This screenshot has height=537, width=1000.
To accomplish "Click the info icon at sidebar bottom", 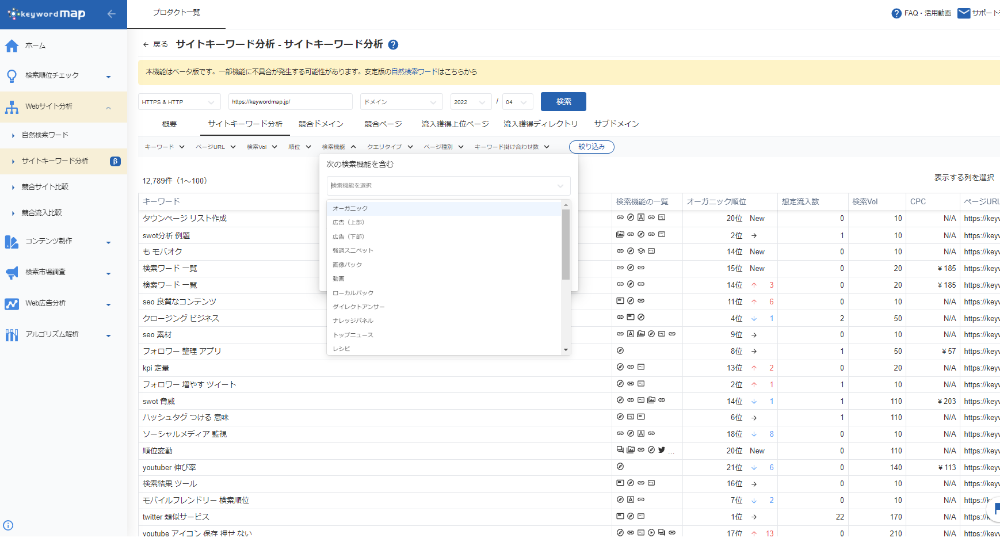I will pyautogui.click(x=8, y=526).
